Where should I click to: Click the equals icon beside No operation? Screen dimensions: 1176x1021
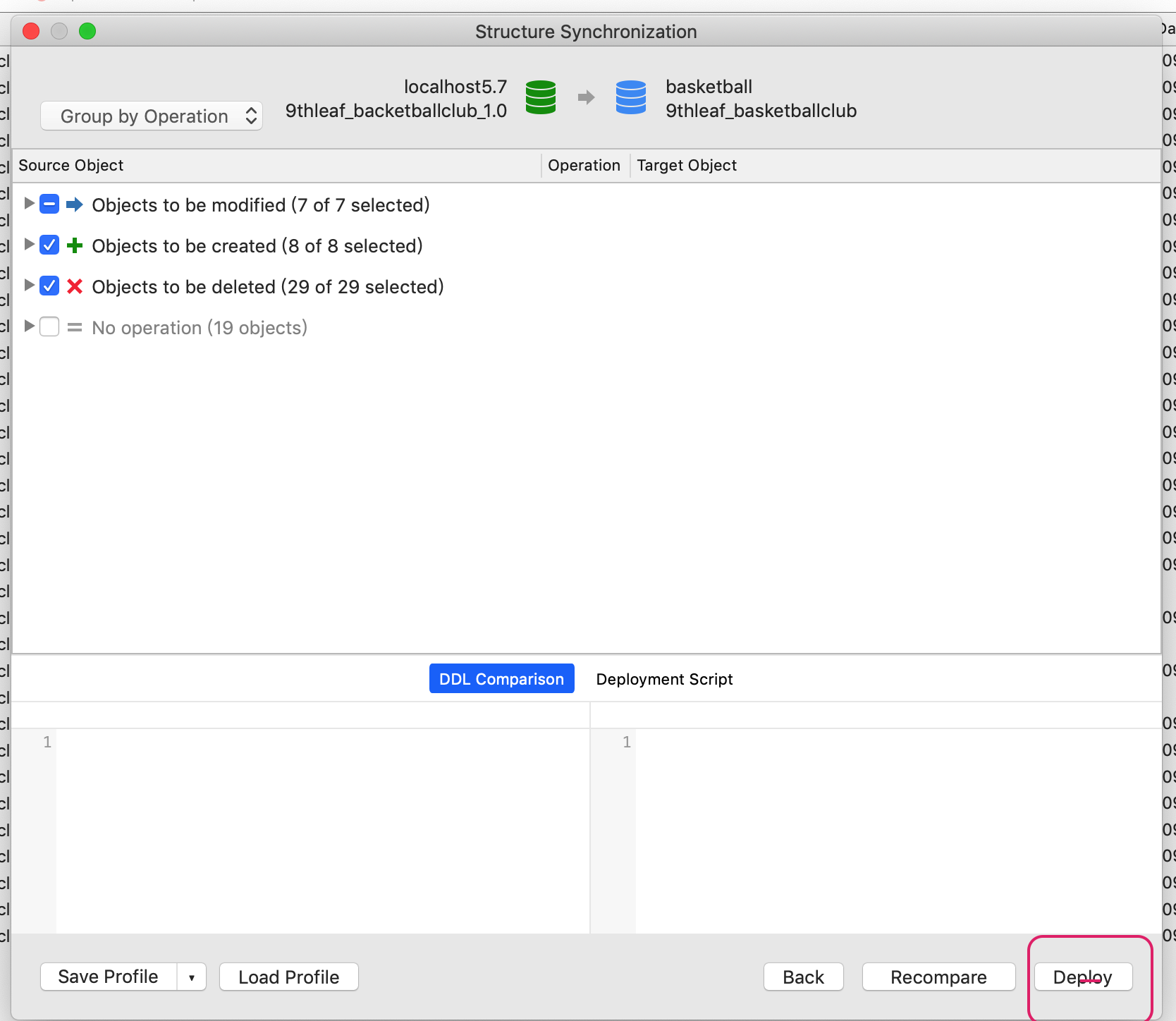point(75,326)
